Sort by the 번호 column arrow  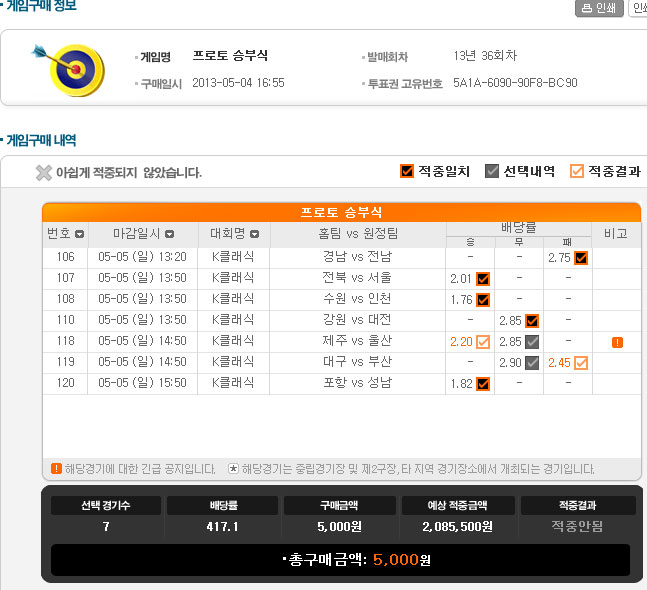[x=79, y=234]
